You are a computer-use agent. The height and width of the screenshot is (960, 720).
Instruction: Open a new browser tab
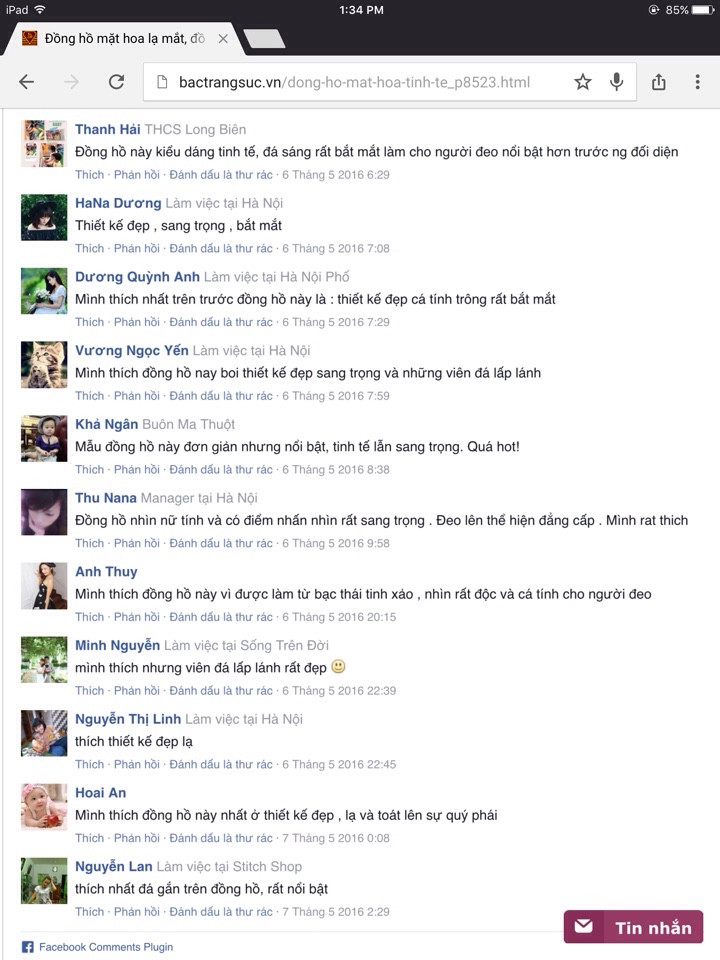pyautogui.click(x=264, y=39)
